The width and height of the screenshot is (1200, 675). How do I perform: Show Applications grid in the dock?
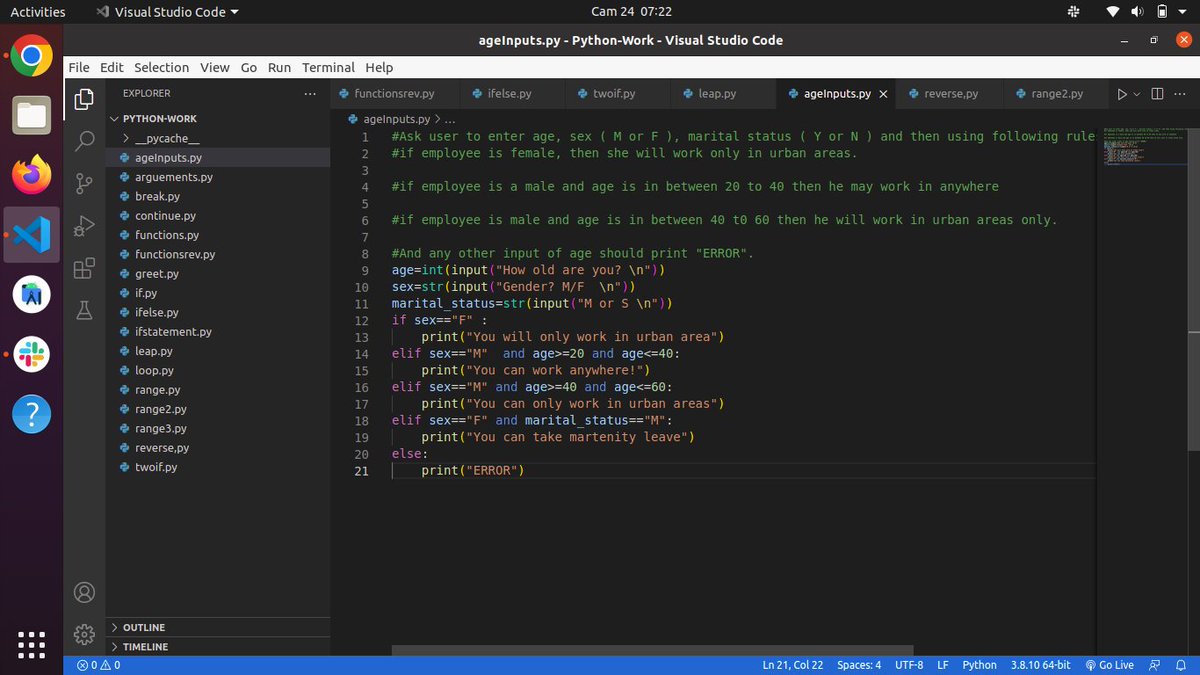point(32,645)
